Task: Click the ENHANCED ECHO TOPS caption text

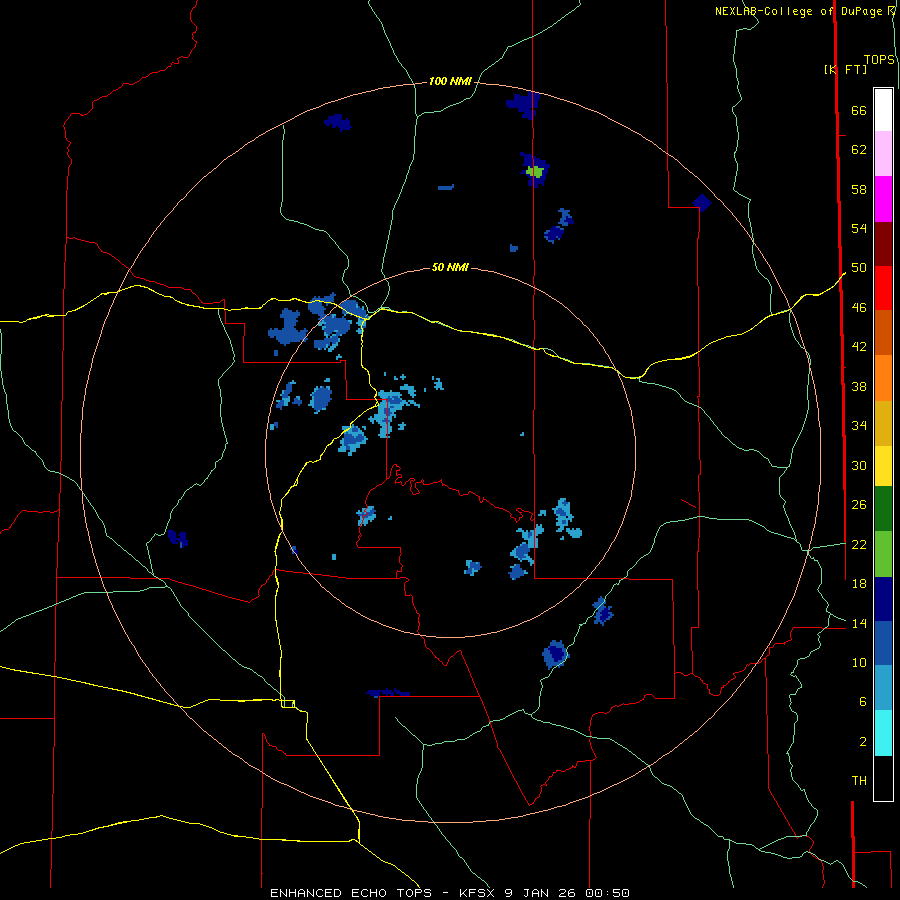Action: coord(351,893)
